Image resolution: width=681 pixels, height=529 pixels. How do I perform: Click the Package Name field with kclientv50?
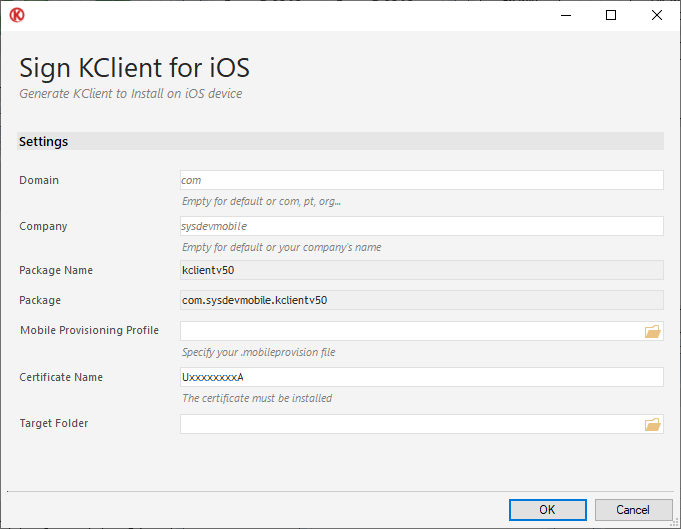422,270
